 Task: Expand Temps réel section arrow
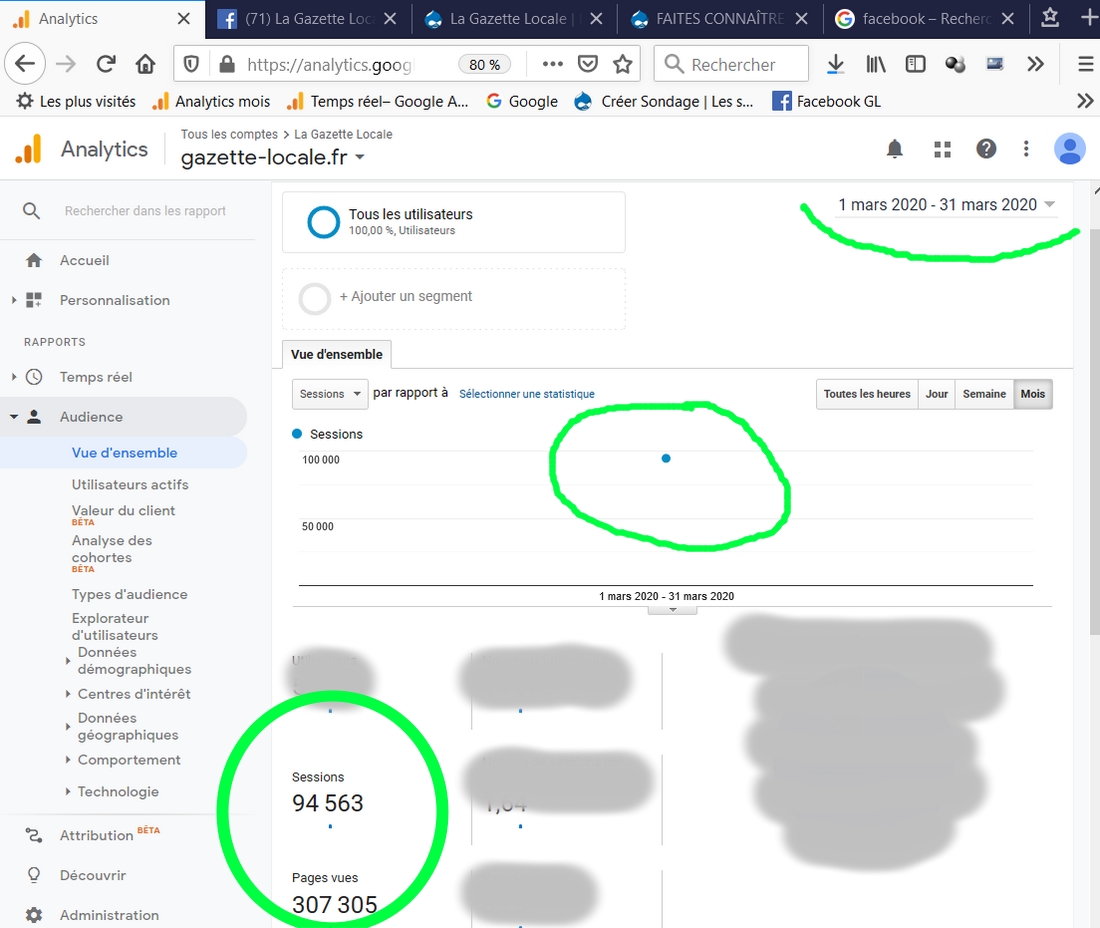pyautogui.click(x=13, y=377)
